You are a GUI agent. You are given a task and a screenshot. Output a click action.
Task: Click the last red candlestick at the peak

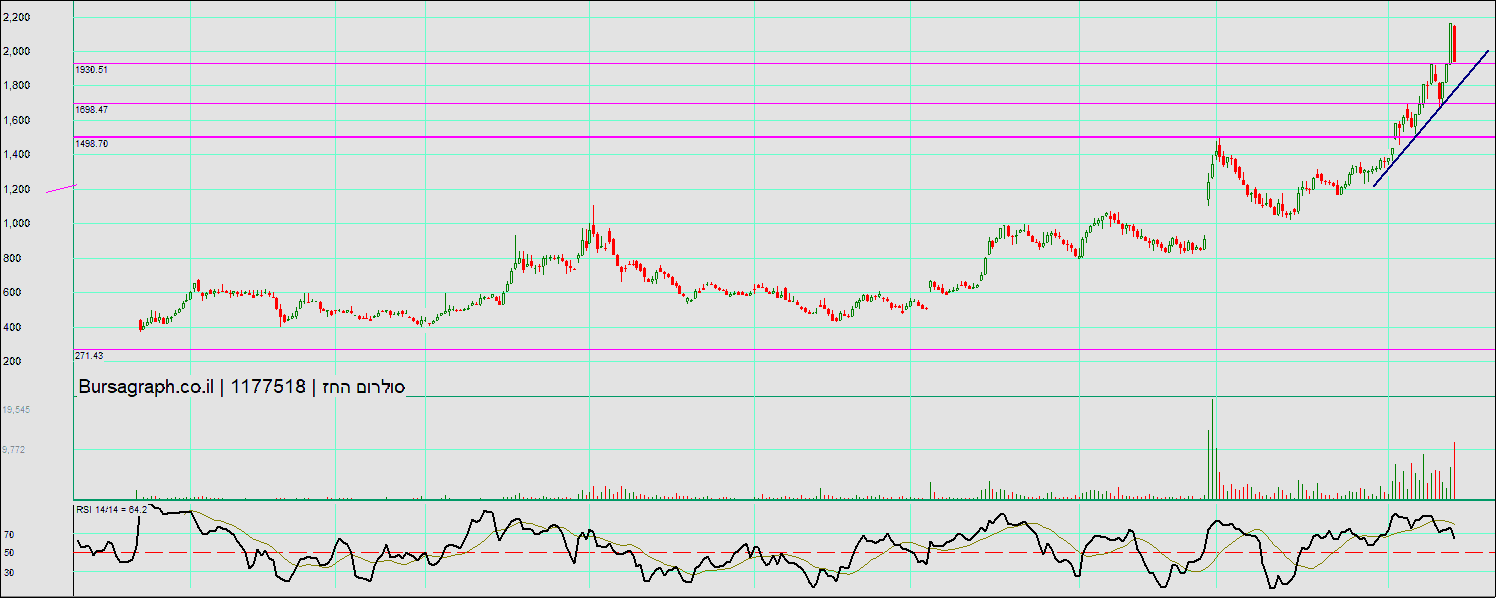click(1454, 42)
